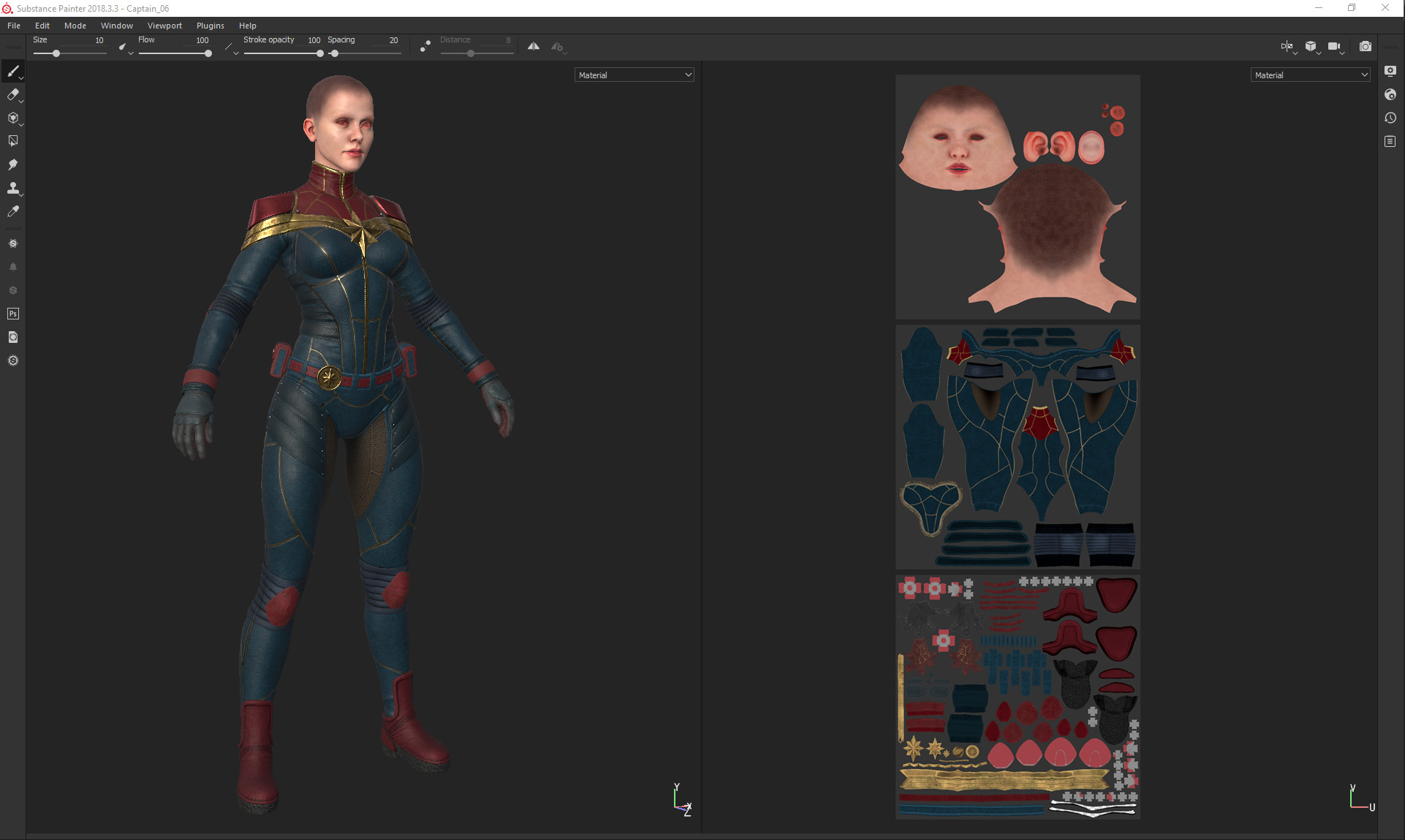Click the Flow slider

pos(175,53)
